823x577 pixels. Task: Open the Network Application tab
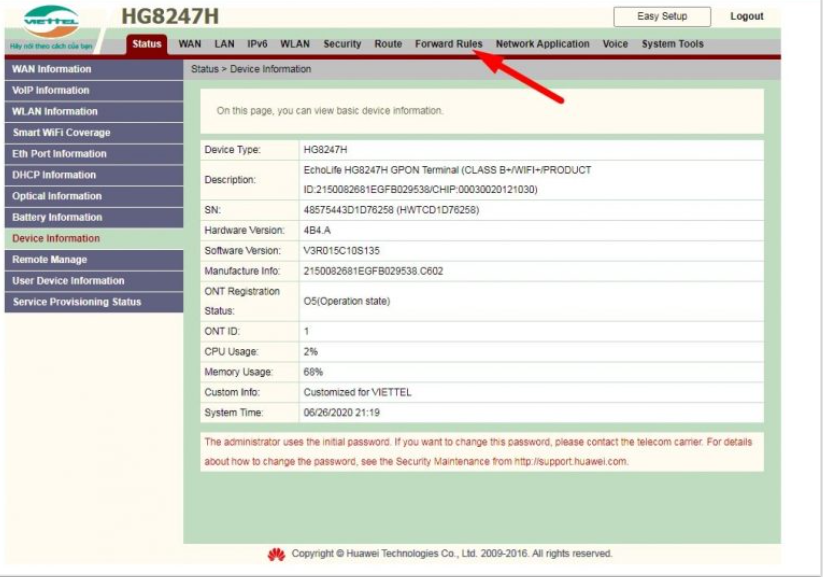tap(542, 44)
